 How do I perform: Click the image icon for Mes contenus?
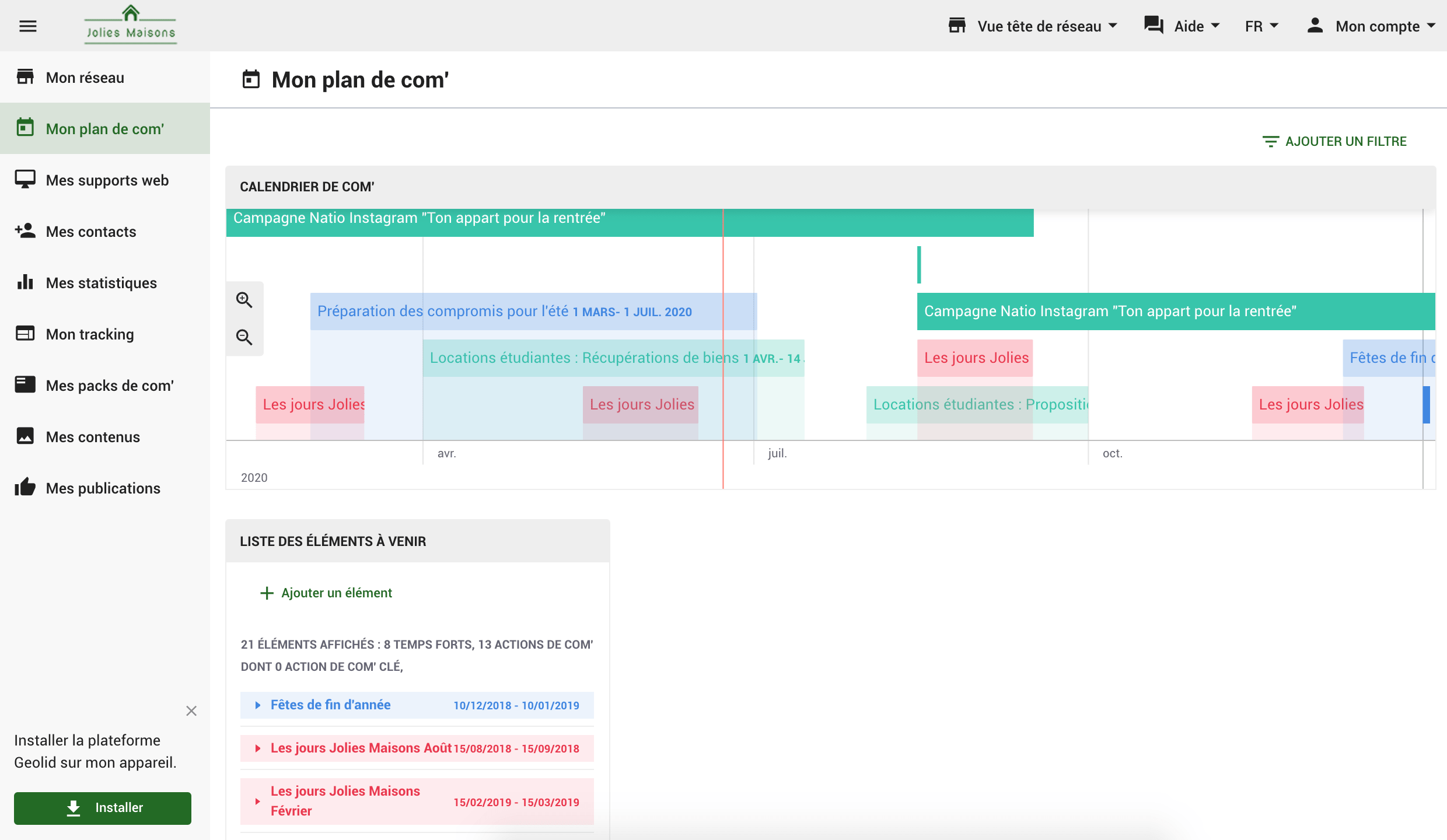pos(25,436)
